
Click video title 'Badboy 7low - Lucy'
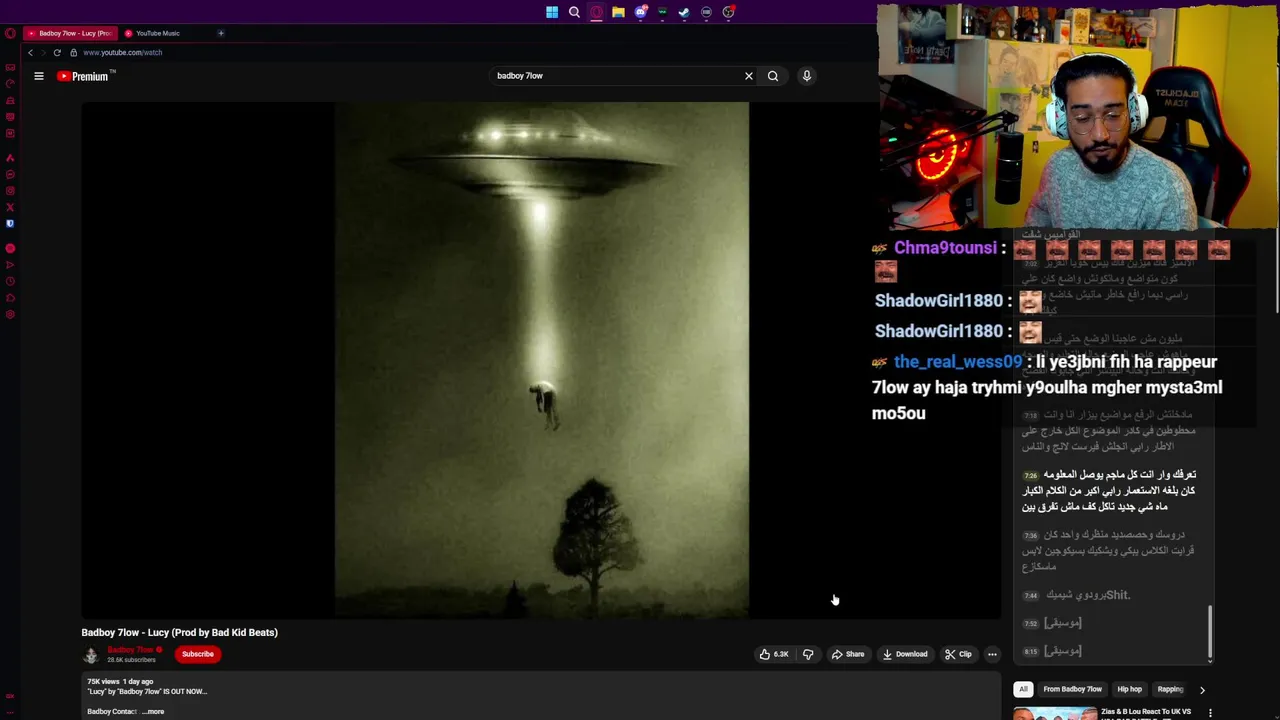tap(180, 632)
